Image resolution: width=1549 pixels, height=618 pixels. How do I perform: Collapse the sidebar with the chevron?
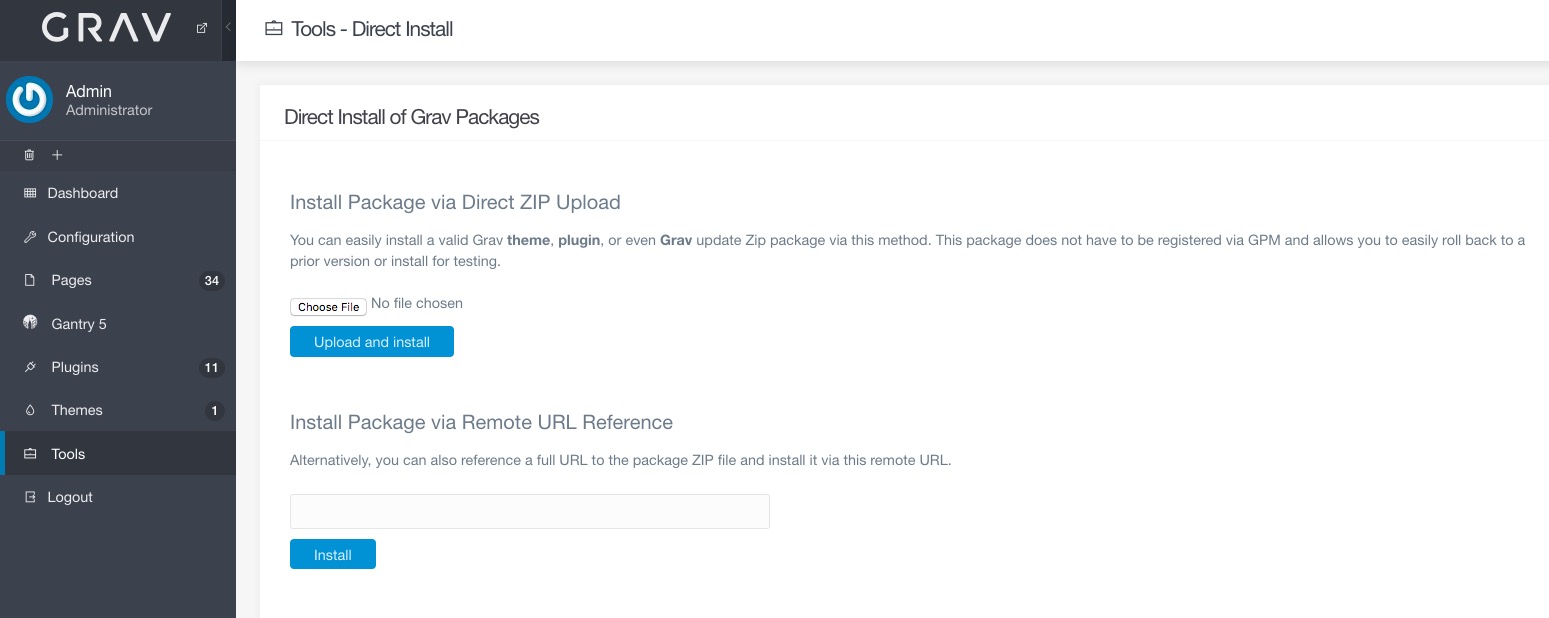pyautogui.click(x=228, y=28)
